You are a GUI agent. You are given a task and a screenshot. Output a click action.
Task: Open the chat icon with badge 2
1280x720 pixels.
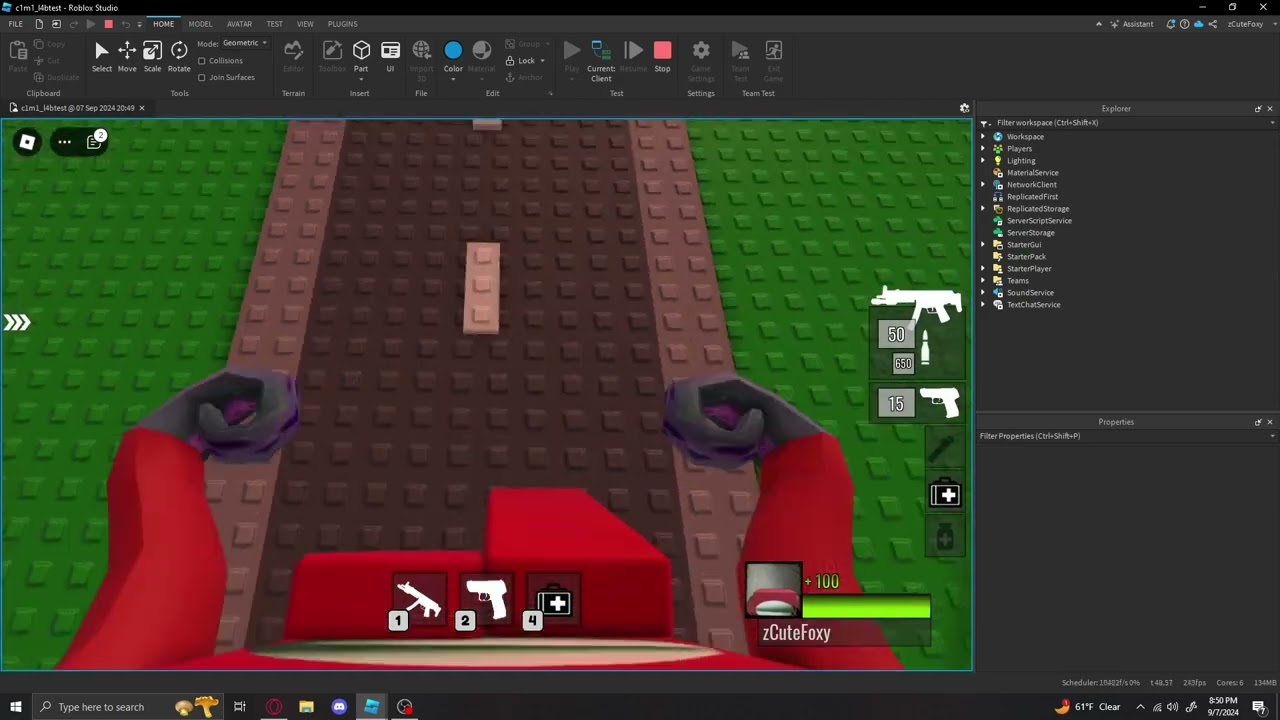[x=95, y=141]
